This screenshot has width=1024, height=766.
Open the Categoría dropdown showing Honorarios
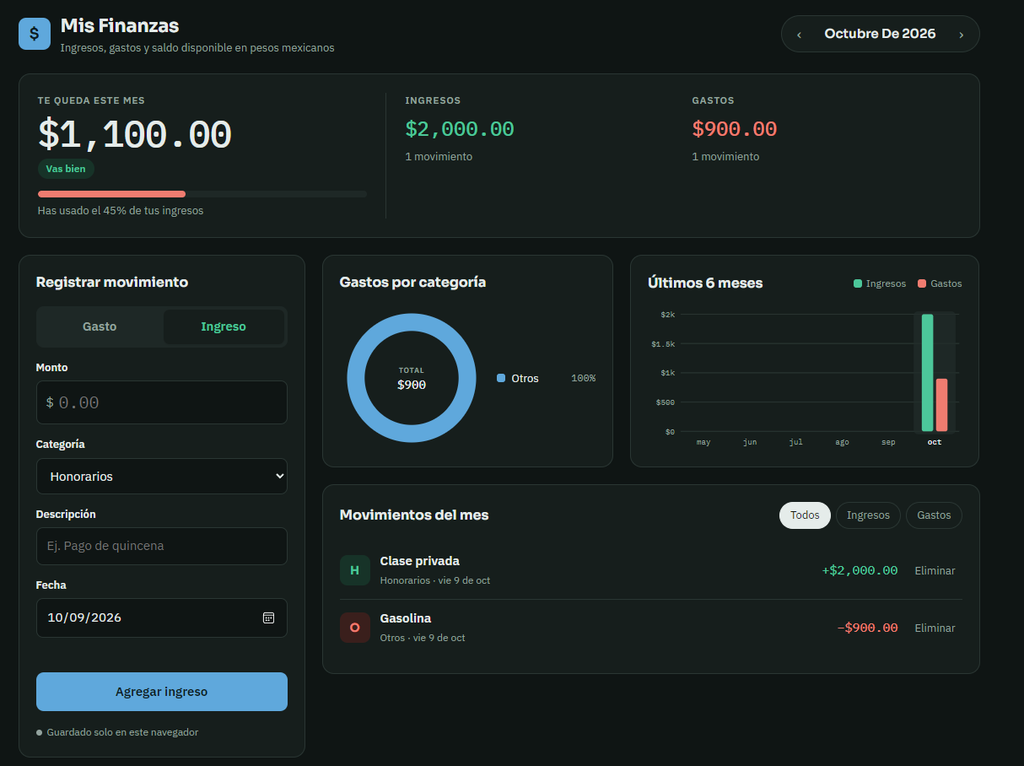click(x=161, y=476)
